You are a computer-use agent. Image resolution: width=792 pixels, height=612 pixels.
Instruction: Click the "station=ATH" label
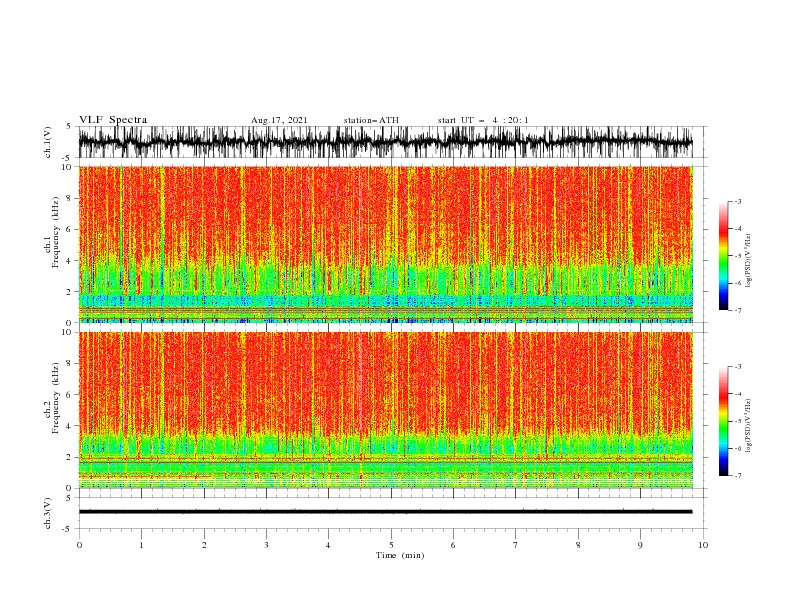[371, 120]
